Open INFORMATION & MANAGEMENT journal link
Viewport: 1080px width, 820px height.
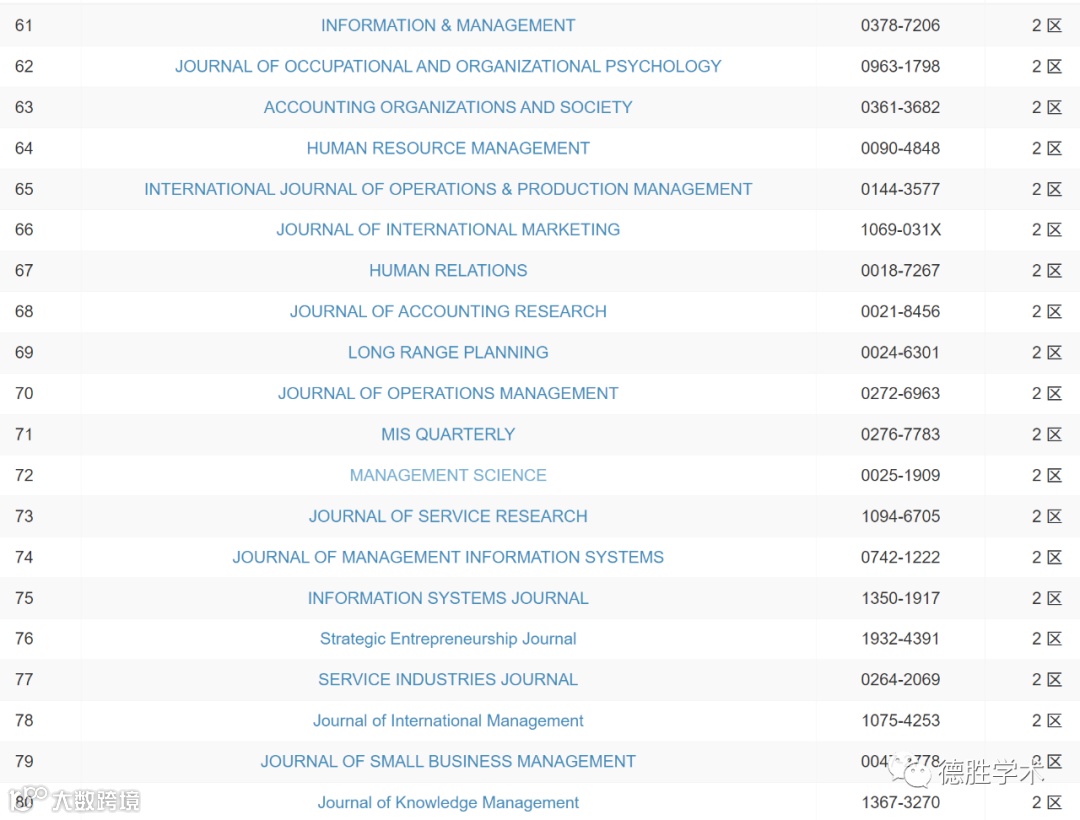(448, 25)
